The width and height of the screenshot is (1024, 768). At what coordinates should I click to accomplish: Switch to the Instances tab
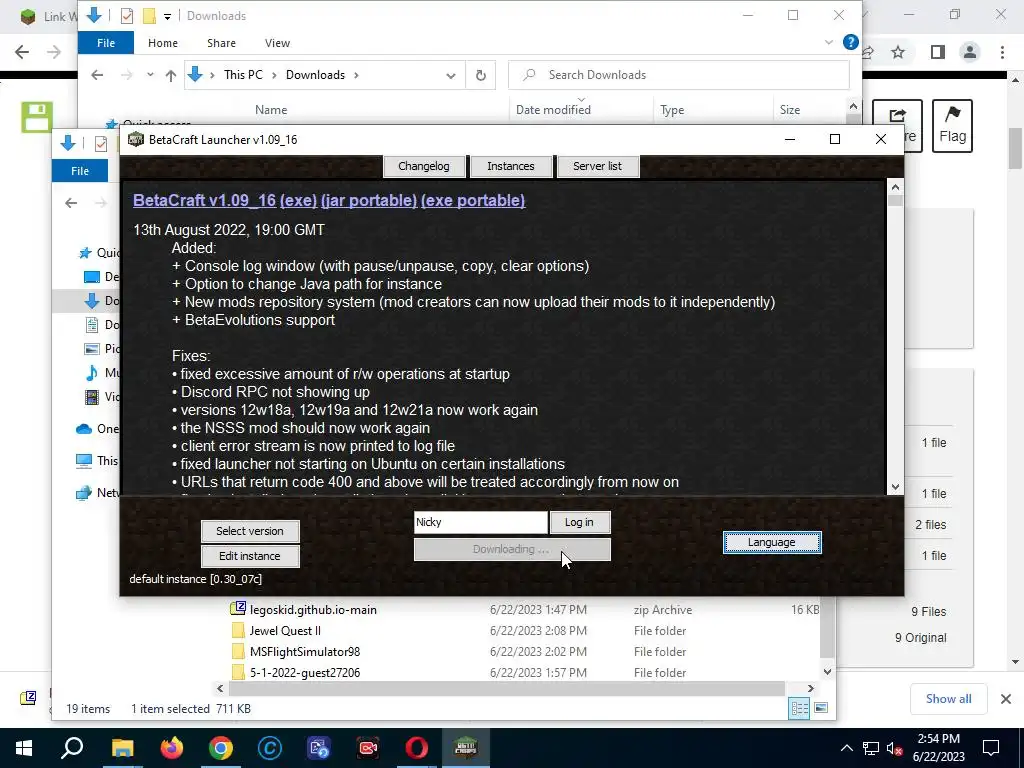(511, 166)
